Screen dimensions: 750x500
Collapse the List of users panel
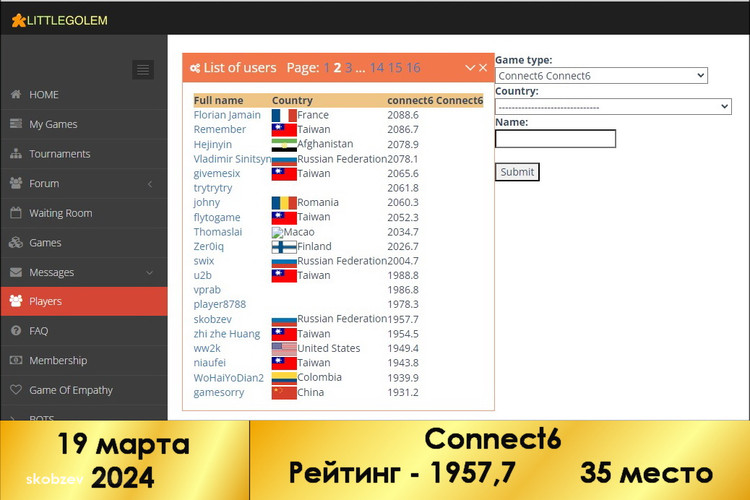tap(470, 68)
